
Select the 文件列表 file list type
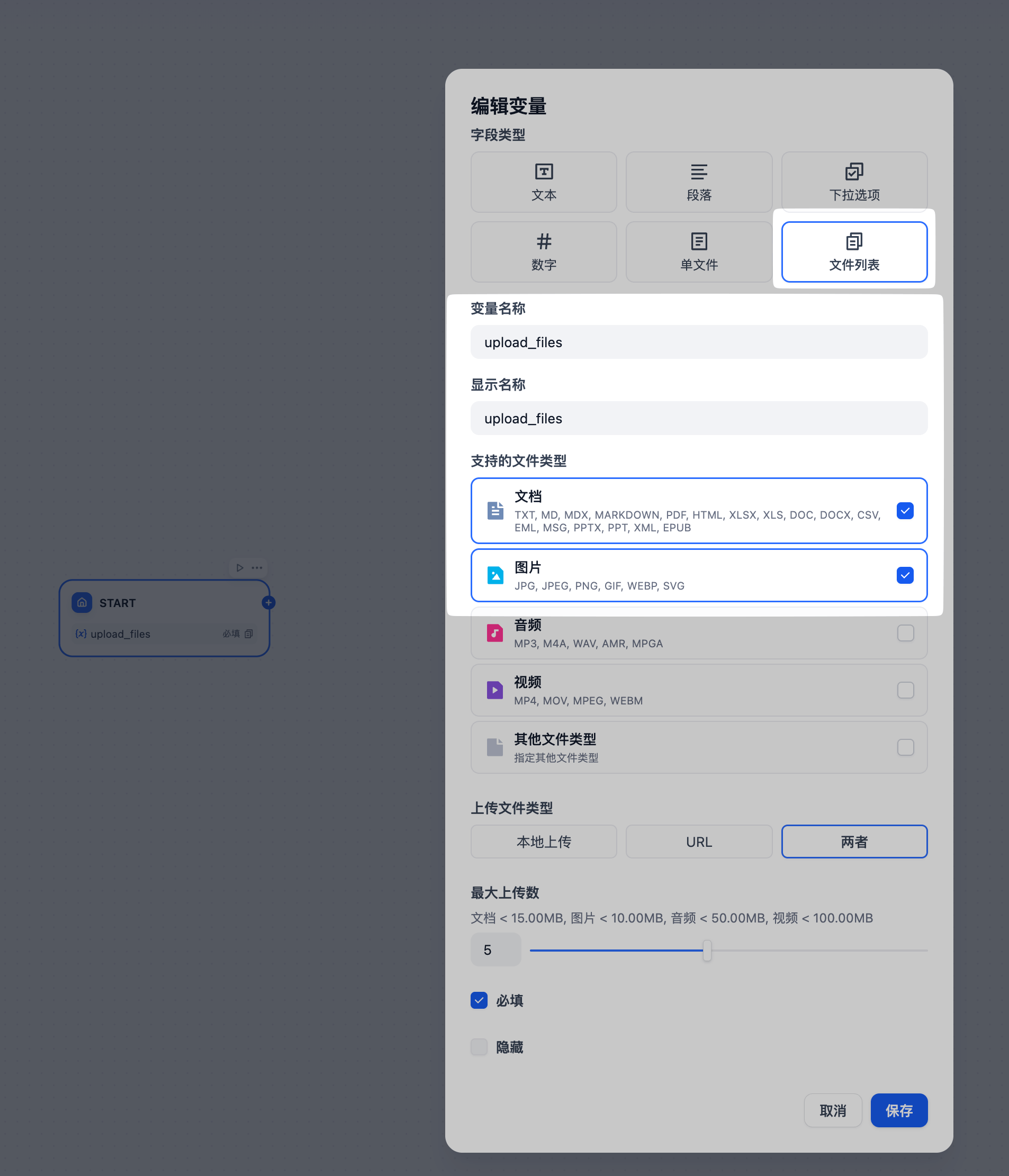tap(853, 252)
